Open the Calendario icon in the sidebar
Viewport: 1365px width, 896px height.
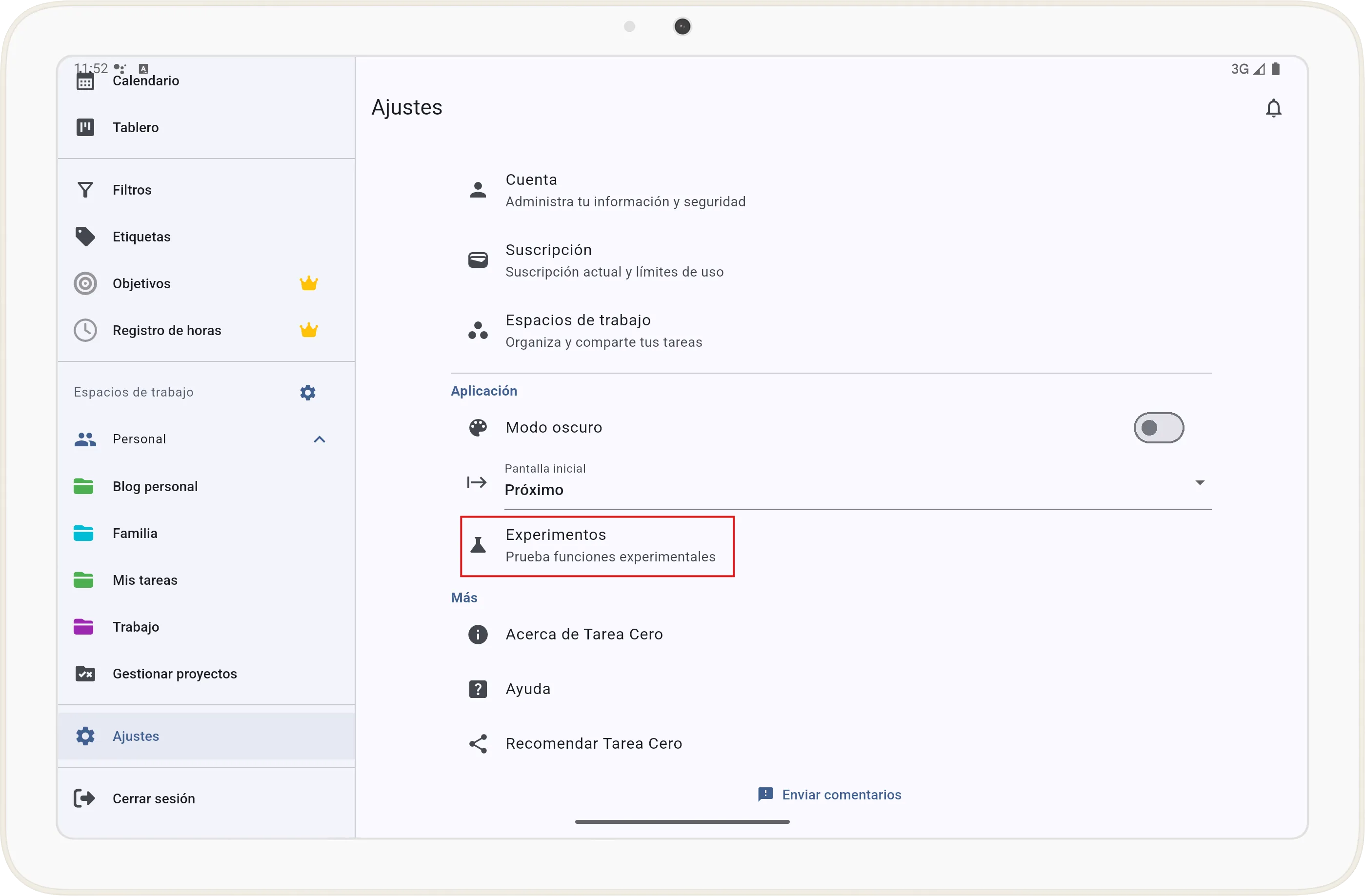85,80
